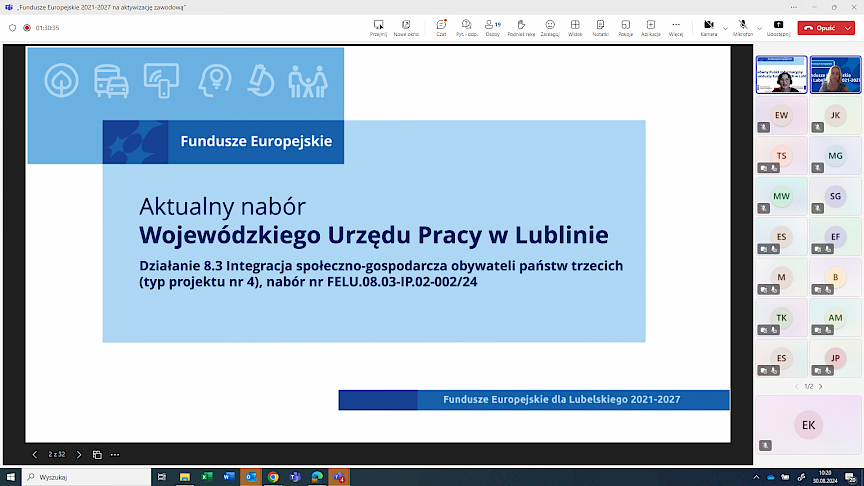Click the slide counter 2 z 32

tap(57, 455)
